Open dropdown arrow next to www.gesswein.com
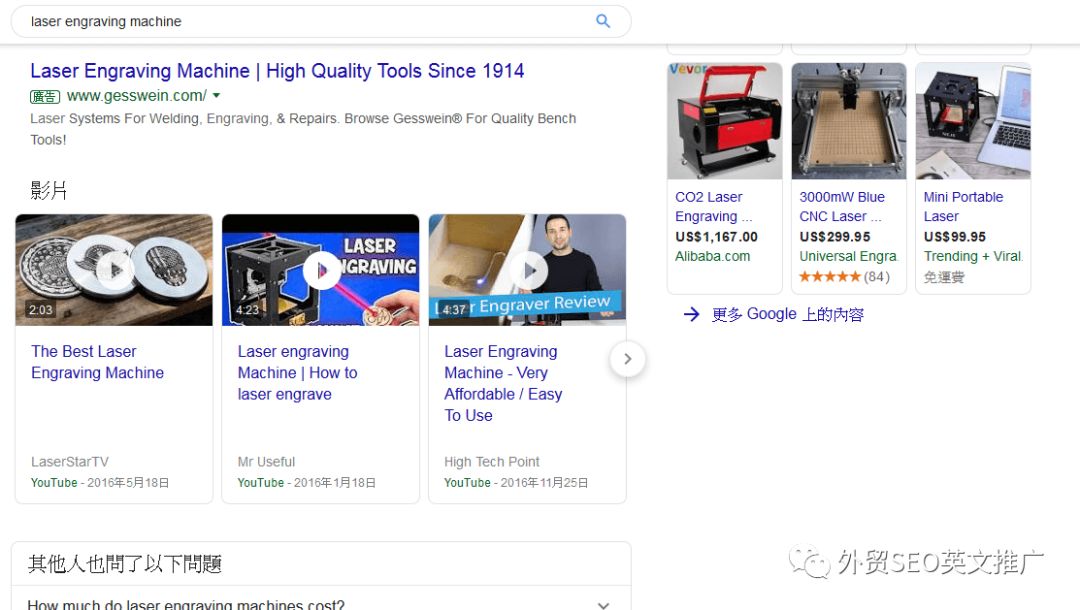Screen dimensions: 1080x610 (x=217, y=96)
